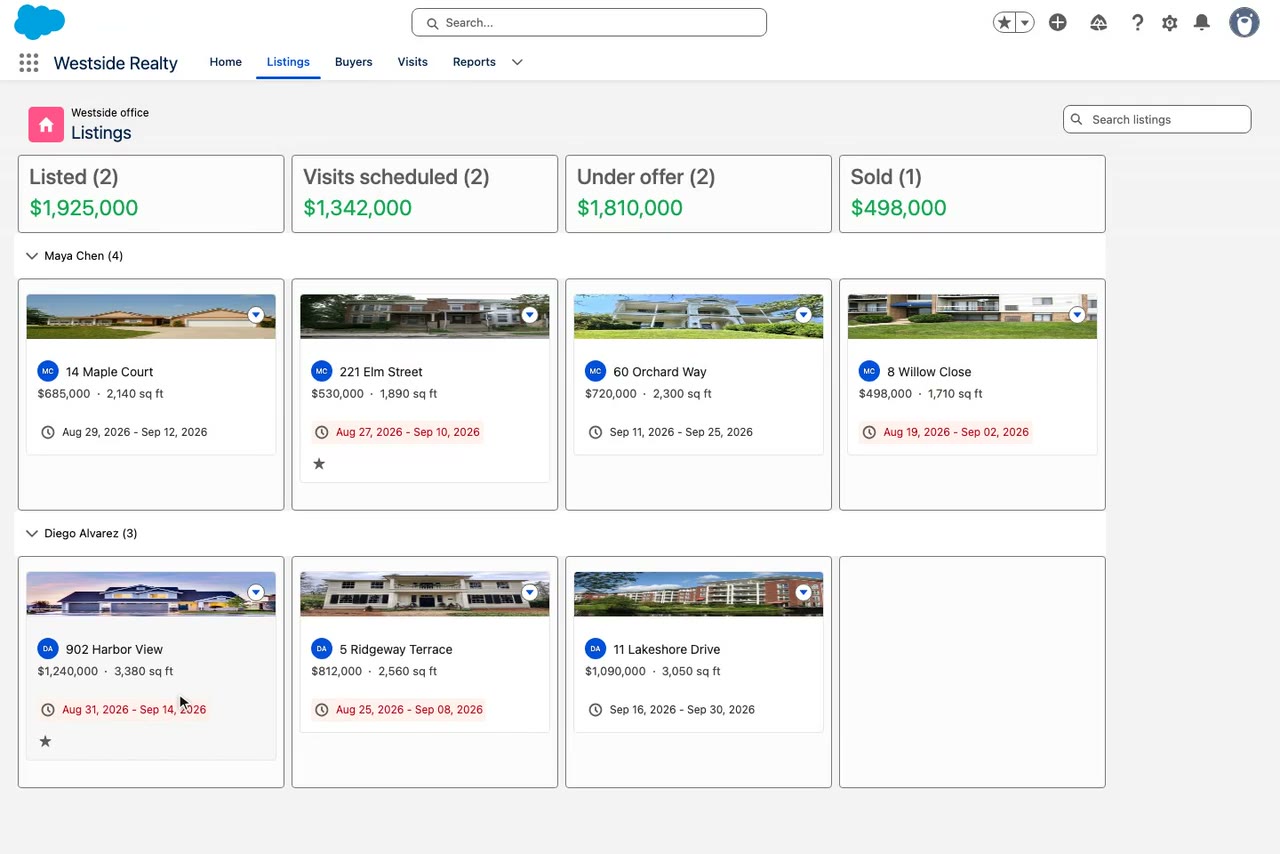Click the DA avatar on 902 Harbor View
The height and width of the screenshot is (854, 1280).
coord(48,649)
